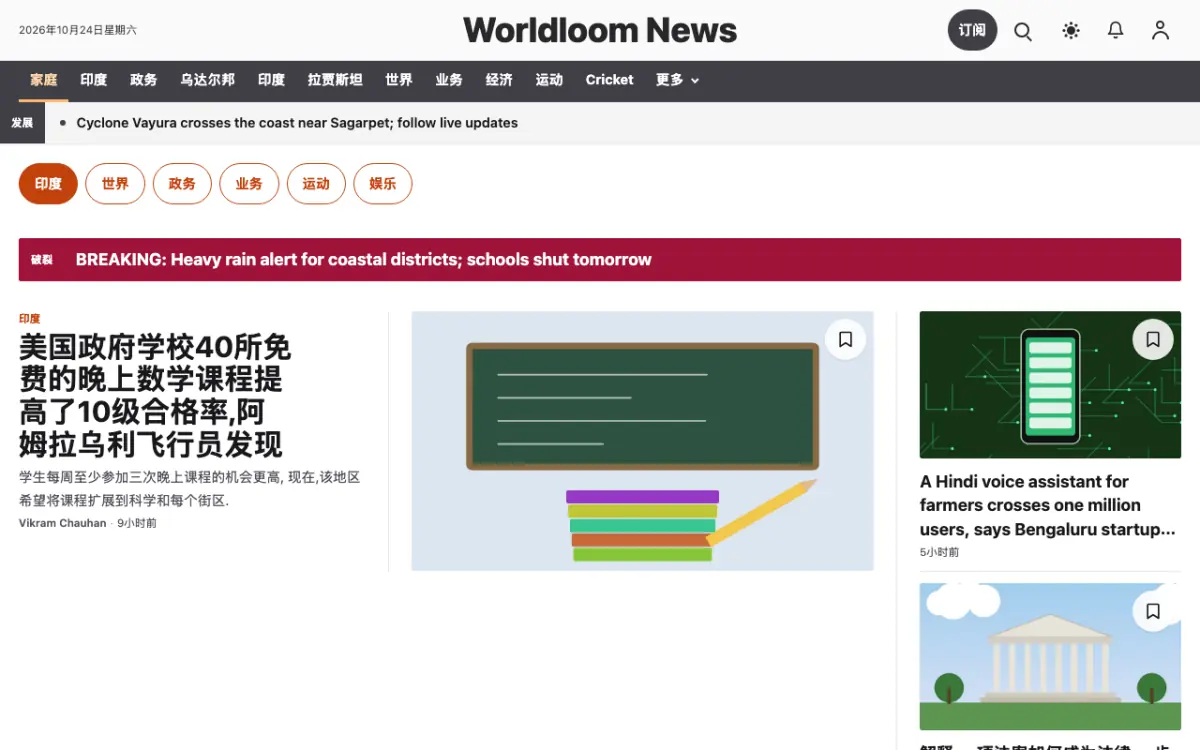Open 拉贾斯坦 navigation item
The image size is (1200, 750).
(x=335, y=80)
